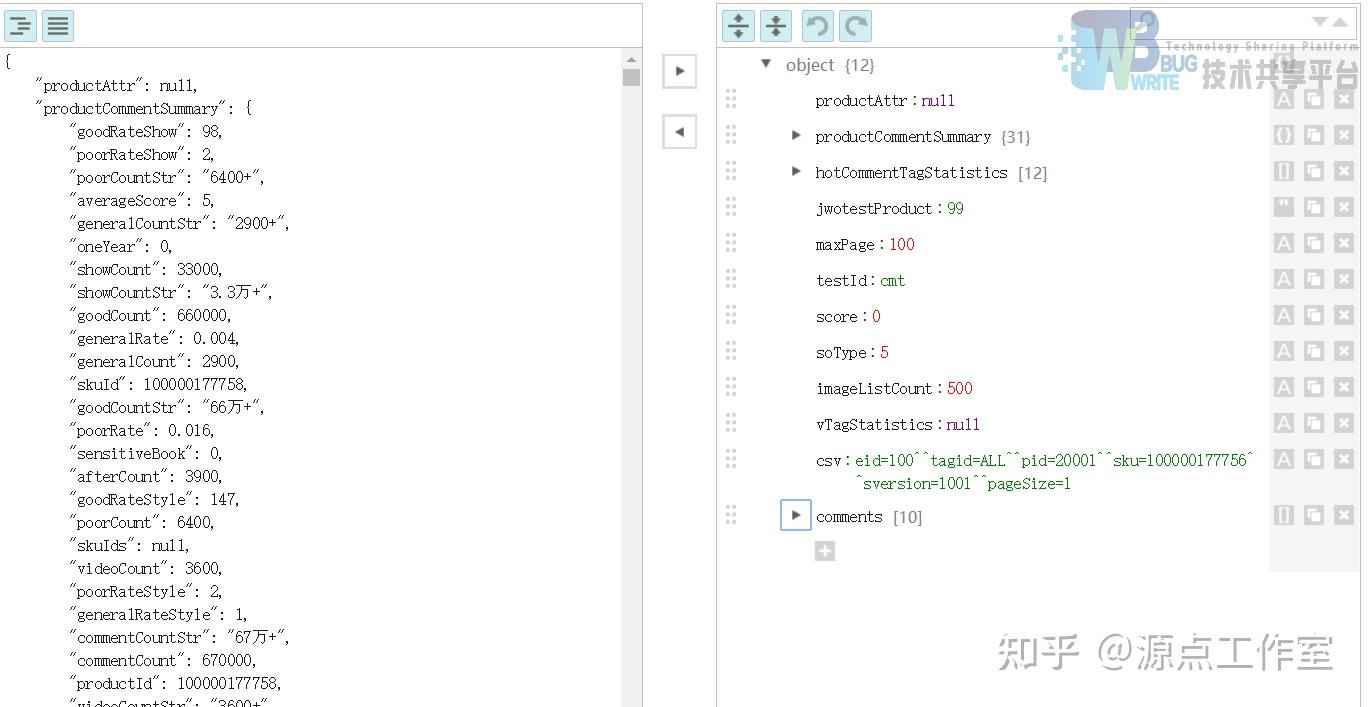Viewport: 1368px width, 707px height.
Task: Click the csv value string in tree
Action: coord(1054,471)
